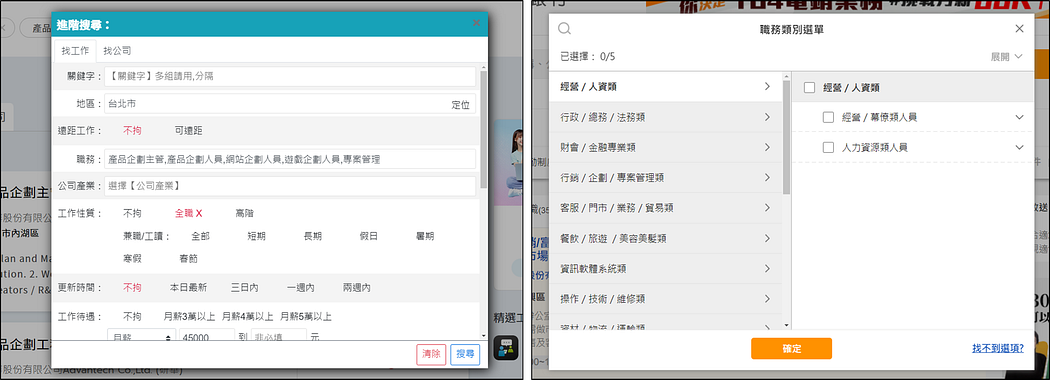Tick the 人力資源類人員 checkbox
Viewport: 1050px width, 380px height.
point(828,147)
